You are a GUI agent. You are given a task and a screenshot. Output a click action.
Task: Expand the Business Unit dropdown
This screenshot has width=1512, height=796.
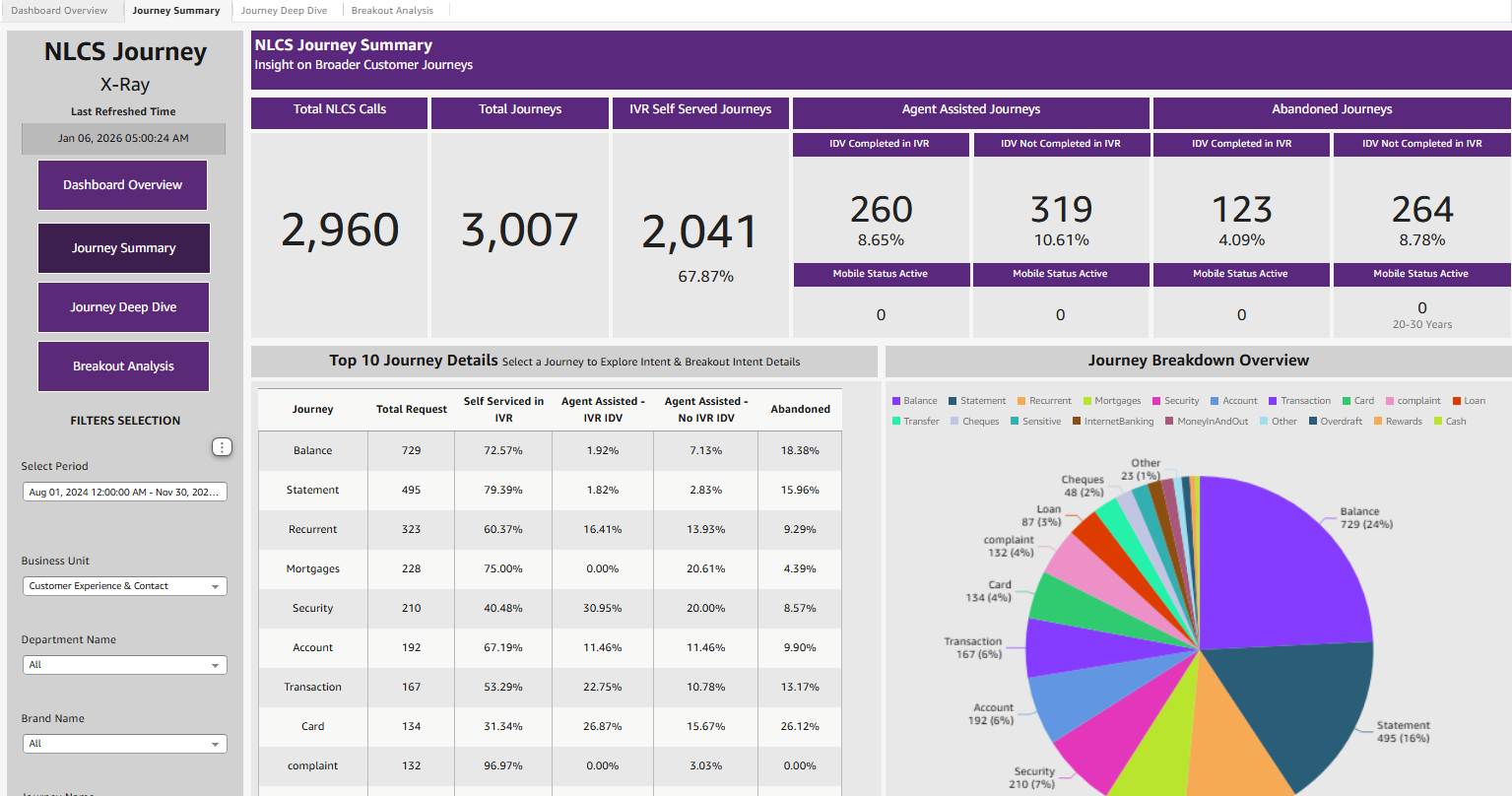point(125,586)
